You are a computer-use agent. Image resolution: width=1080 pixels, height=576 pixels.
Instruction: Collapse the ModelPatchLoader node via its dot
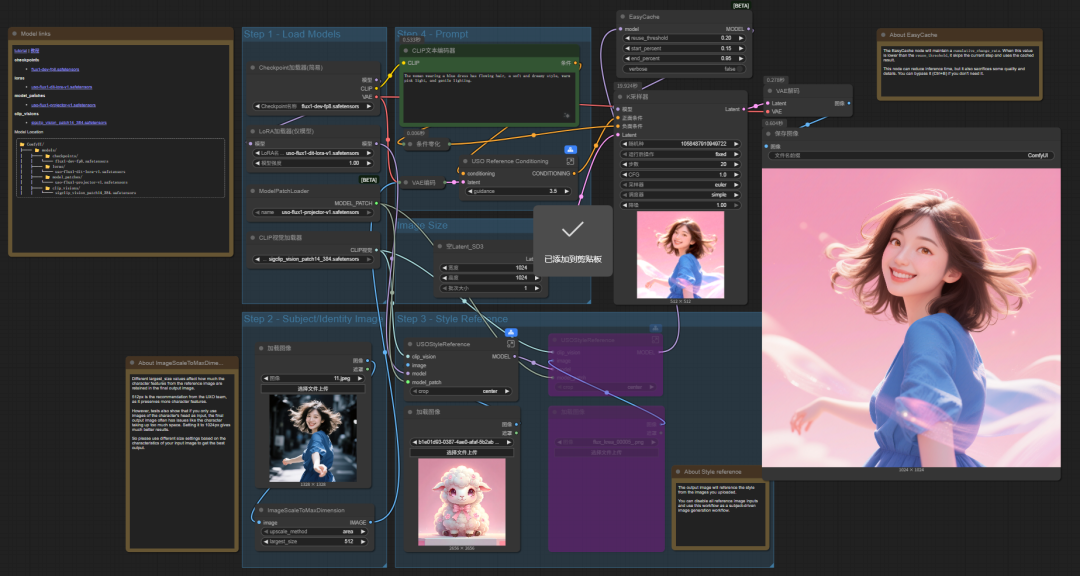253,191
